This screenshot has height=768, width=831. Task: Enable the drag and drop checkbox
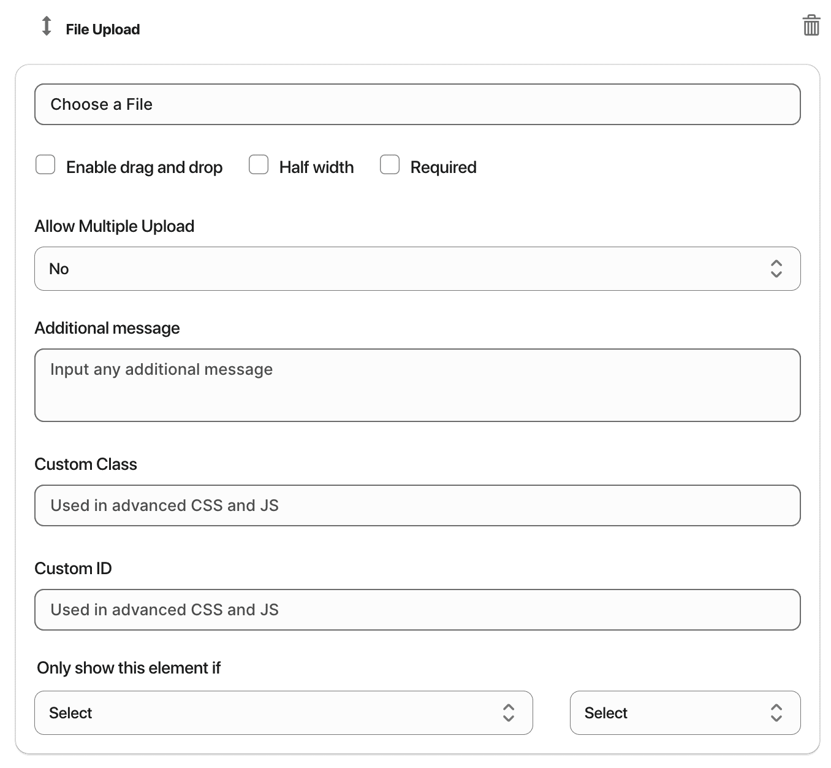(x=45, y=165)
